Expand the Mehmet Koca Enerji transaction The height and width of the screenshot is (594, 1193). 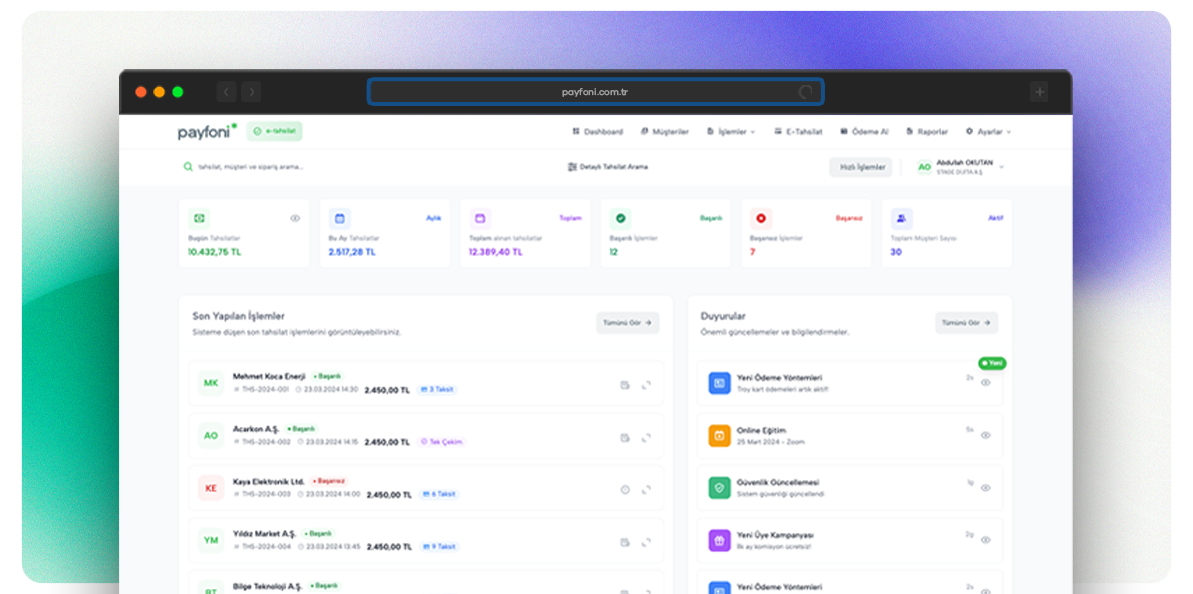646,386
